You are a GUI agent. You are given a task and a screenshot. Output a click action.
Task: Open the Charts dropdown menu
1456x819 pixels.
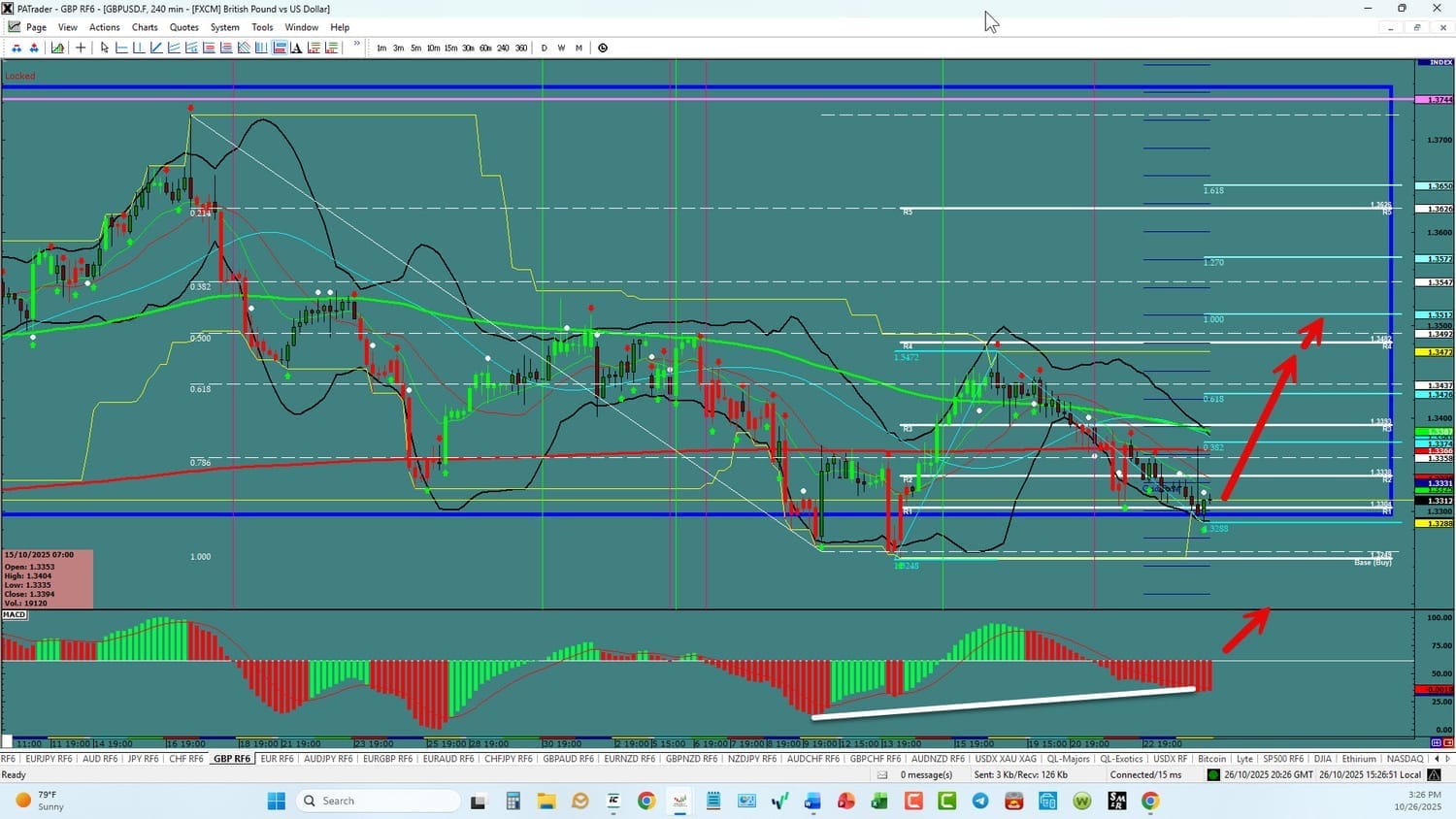point(145,27)
